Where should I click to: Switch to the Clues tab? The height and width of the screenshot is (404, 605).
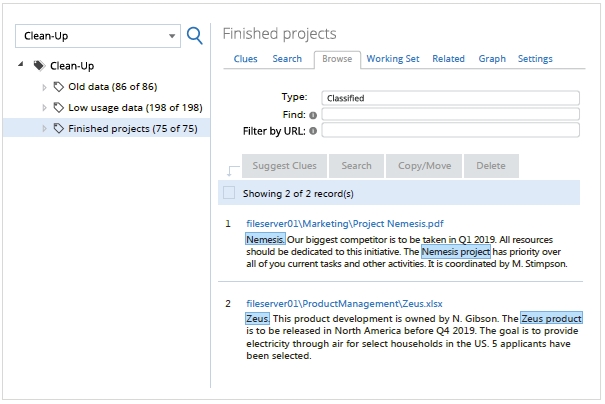tap(245, 59)
